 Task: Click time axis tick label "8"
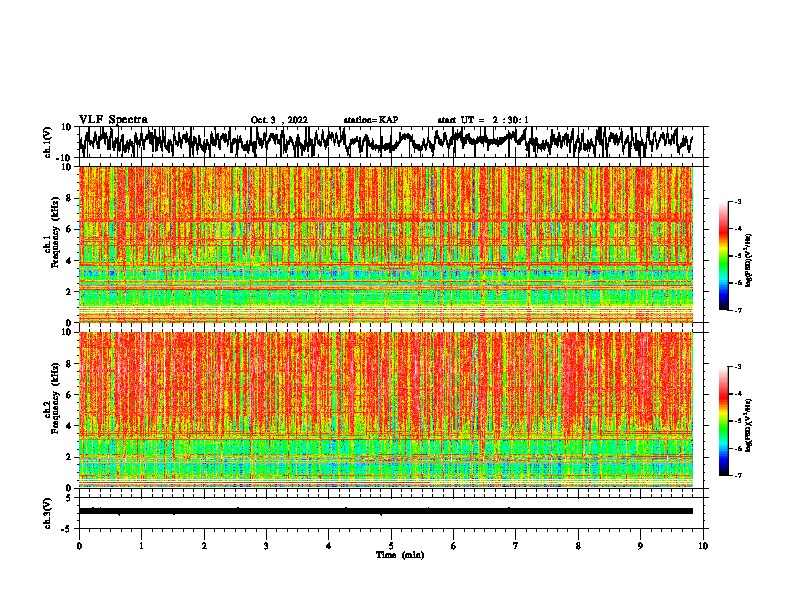pyautogui.click(x=578, y=546)
